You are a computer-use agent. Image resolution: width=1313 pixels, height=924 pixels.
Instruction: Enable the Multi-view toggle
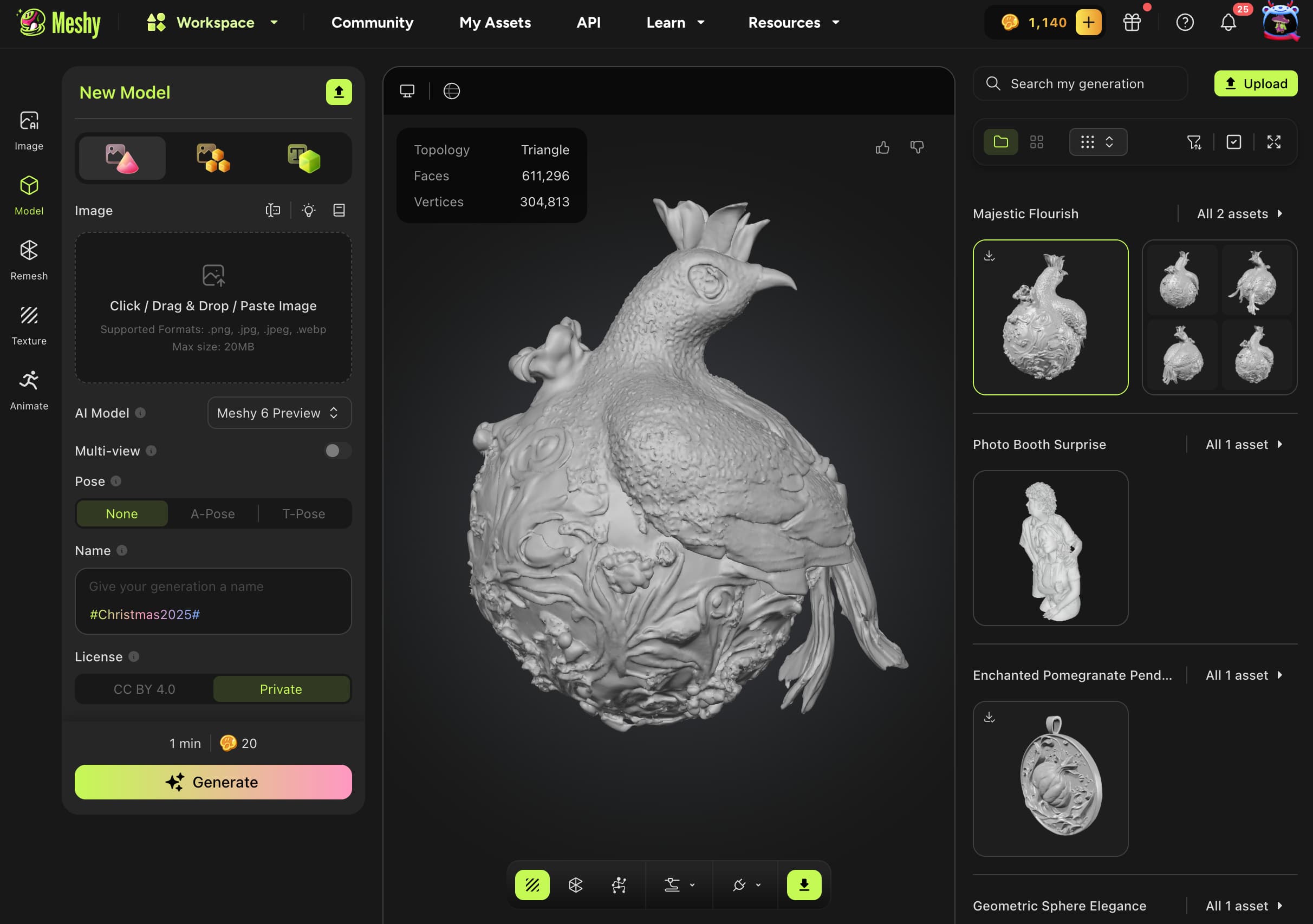point(337,451)
